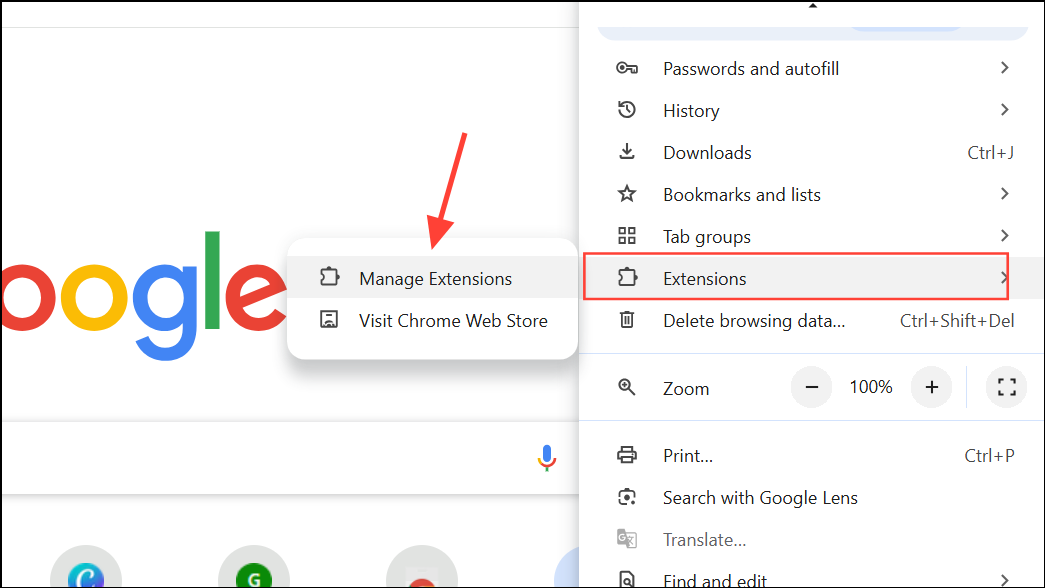Click the Google Lens search icon

coord(627,498)
